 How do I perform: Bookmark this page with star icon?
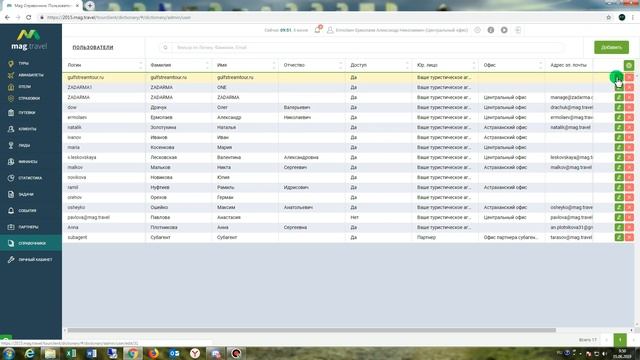609,18
